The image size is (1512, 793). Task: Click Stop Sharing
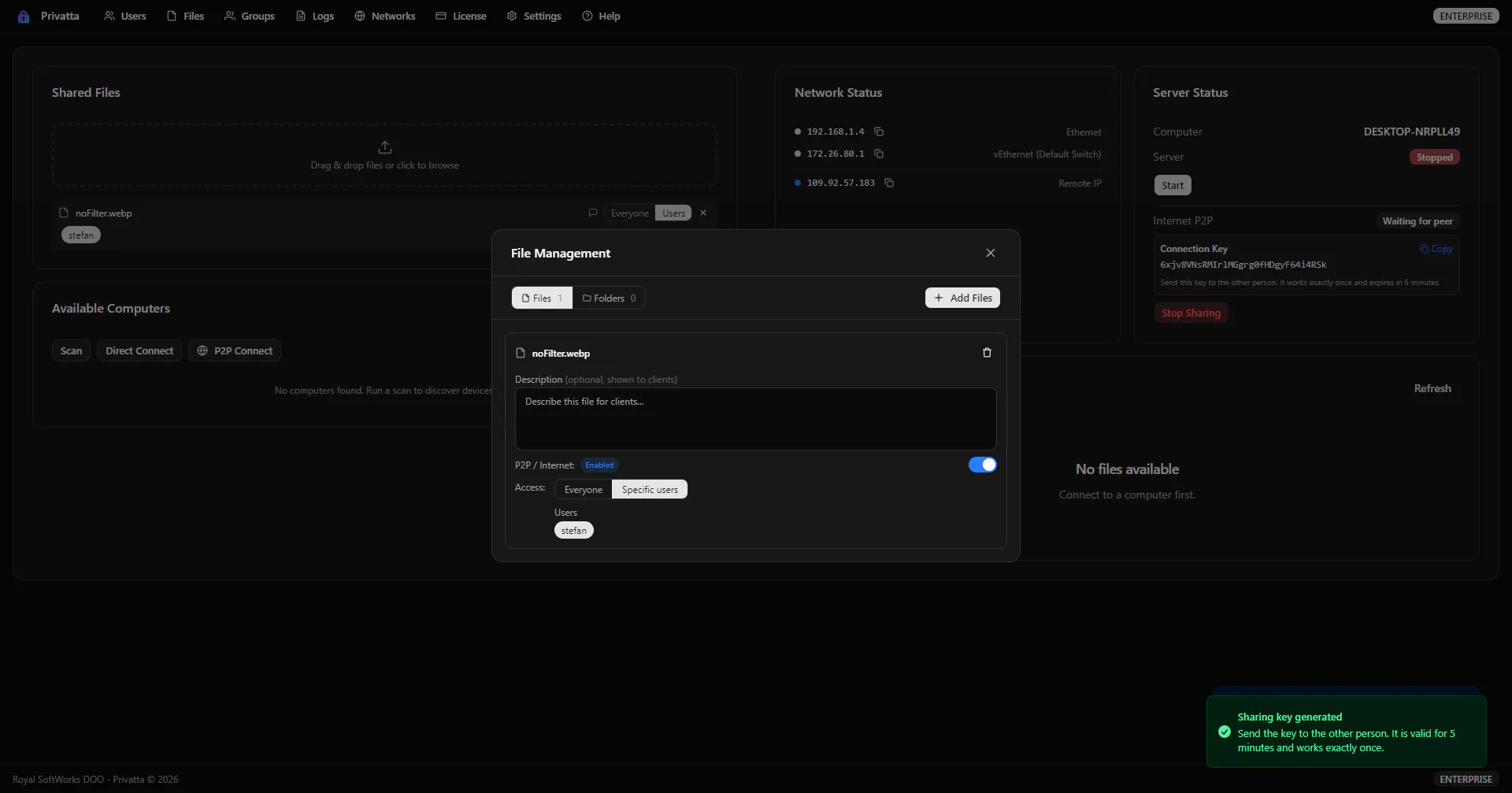tap(1191, 313)
